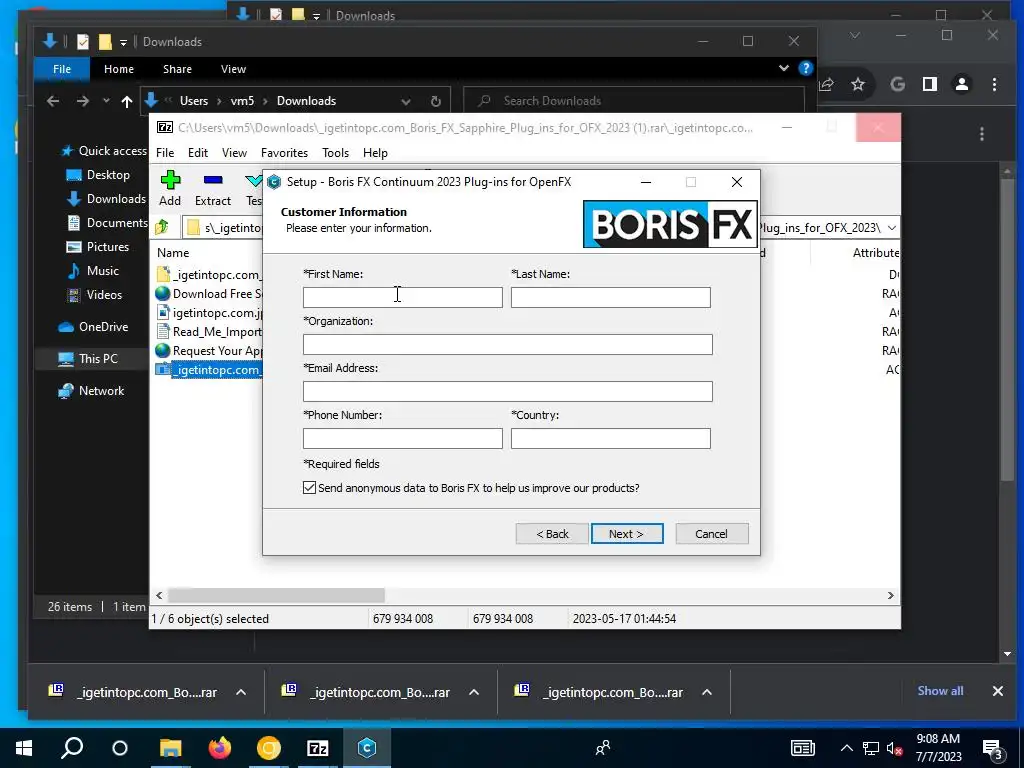This screenshot has width=1024, height=768.
Task: Click the Explorer forward arrow
Action: [x=82, y=101]
